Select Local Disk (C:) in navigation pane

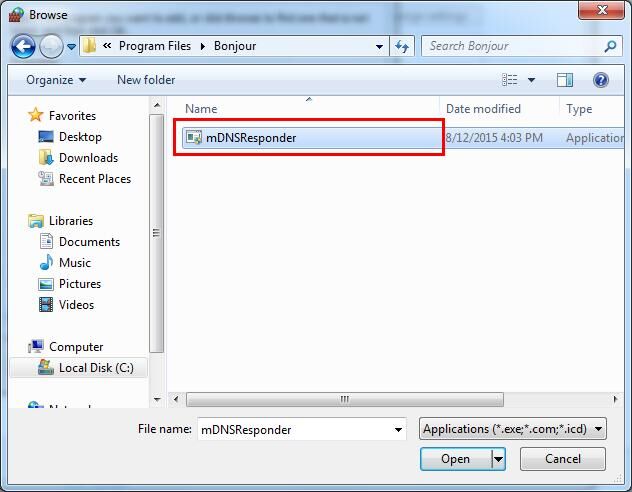coord(96,367)
